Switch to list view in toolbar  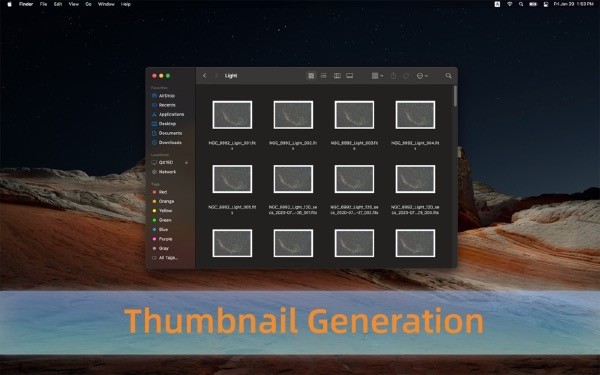pos(324,76)
